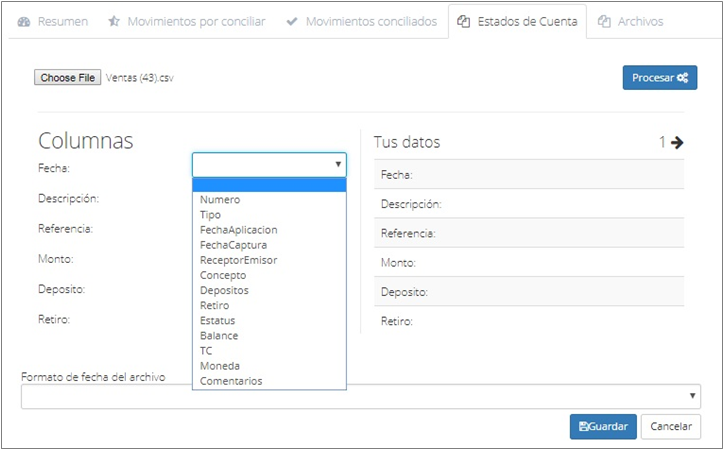Open the Fecha column dropdown arrow
The image size is (724, 450).
point(338,164)
